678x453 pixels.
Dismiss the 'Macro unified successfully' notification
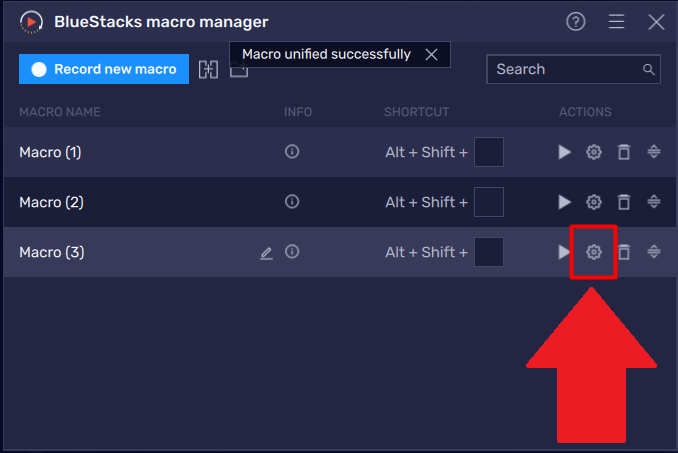click(431, 55)
